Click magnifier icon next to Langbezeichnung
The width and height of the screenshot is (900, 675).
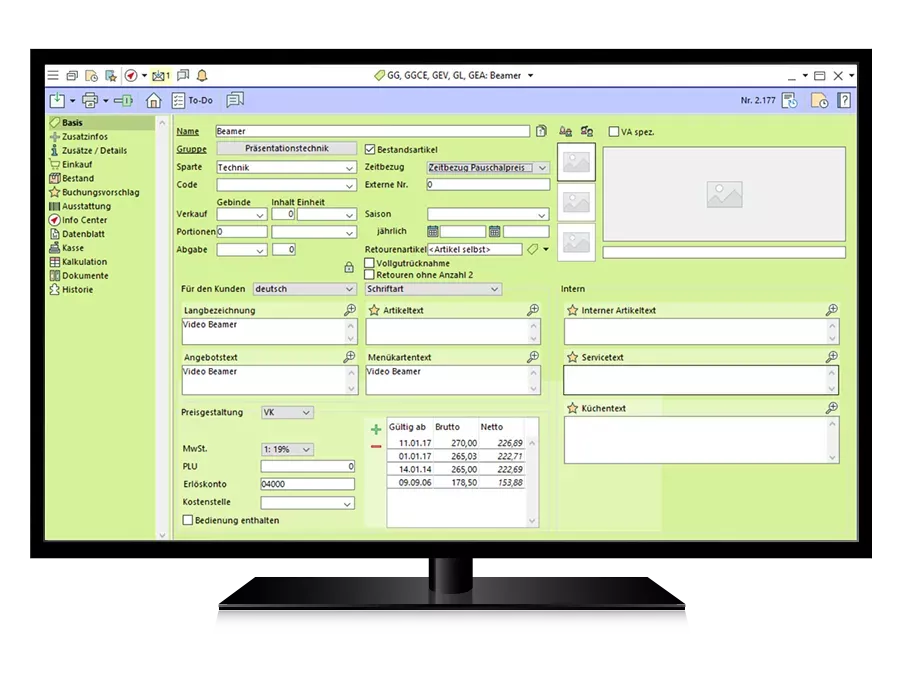click(349, 310)
